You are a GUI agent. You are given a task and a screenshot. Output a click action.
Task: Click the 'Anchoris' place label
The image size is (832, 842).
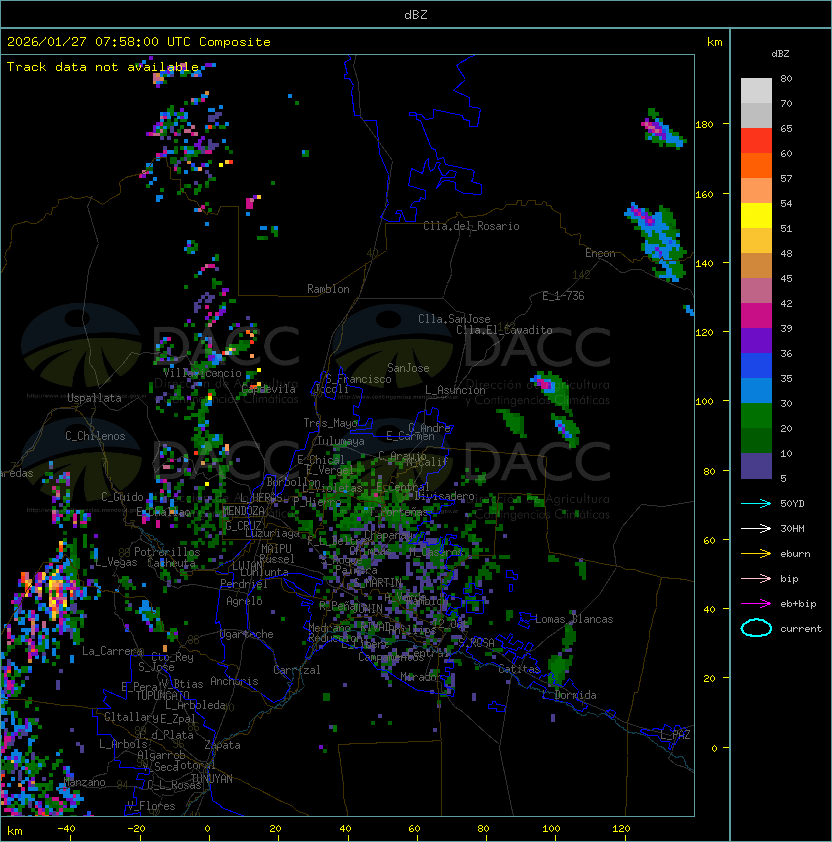[234, 681]
